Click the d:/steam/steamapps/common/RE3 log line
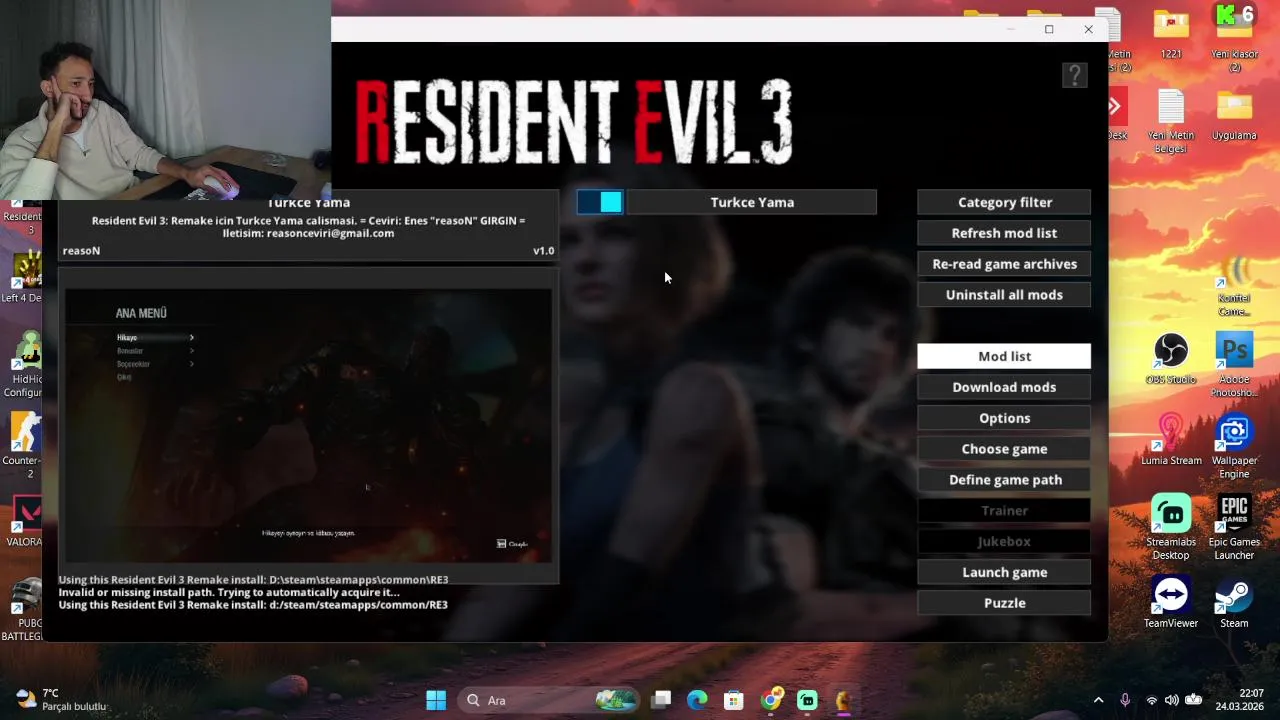Screen dimensions: 1280x720 click(253, 605)
